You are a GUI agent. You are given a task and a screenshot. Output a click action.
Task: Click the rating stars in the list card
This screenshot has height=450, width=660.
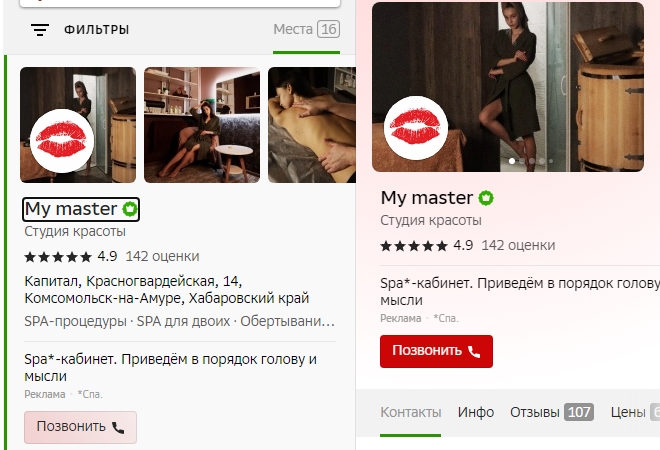pyautogui.click(x=58, y=256)
